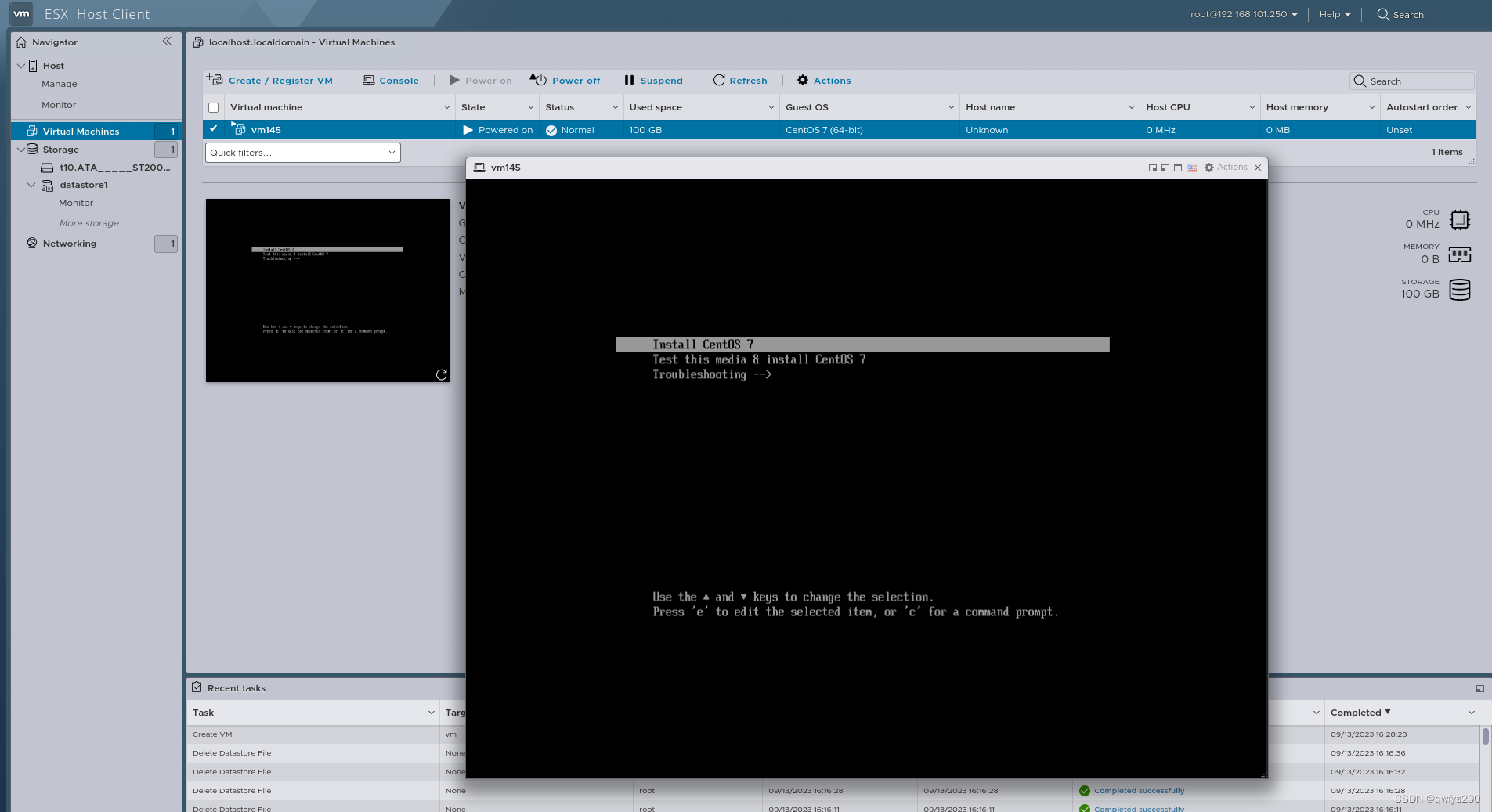
Task: Close the vm145 console window
Action: pos(1258,168)
